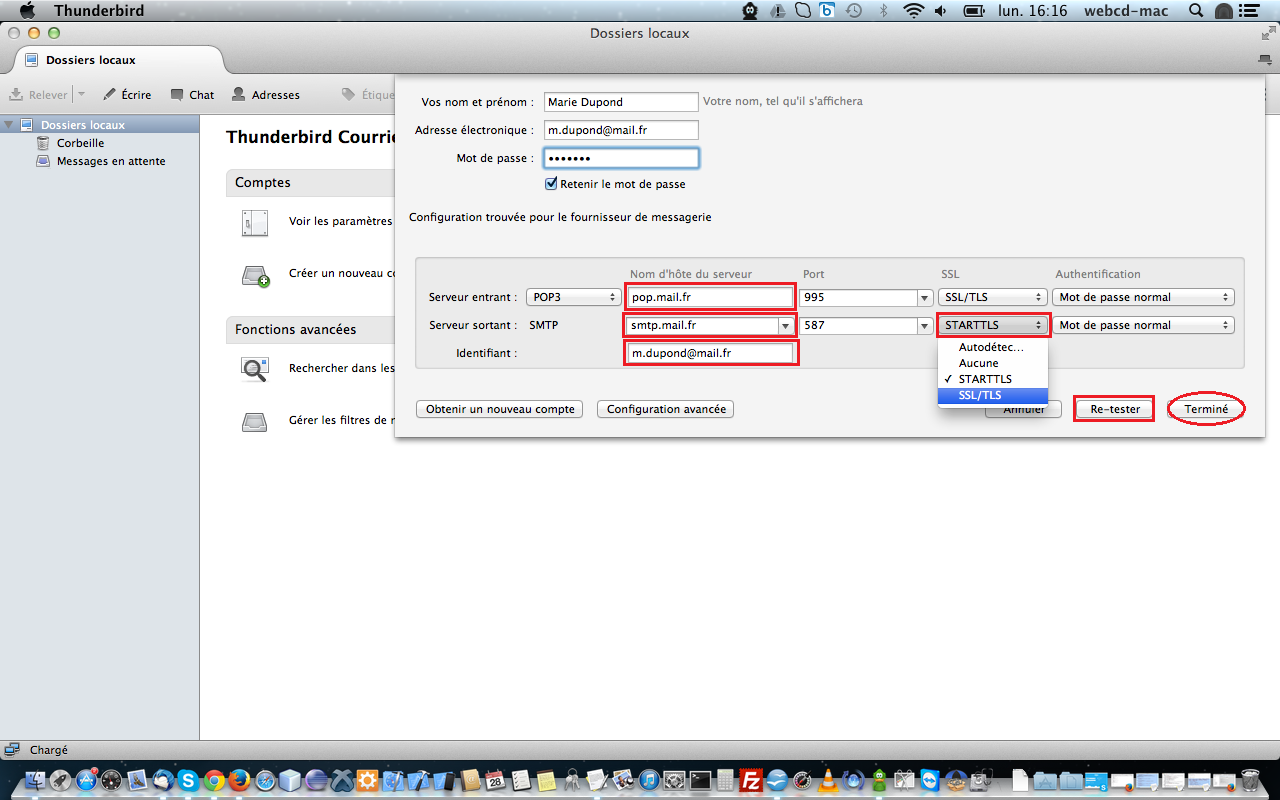Click the Re-tester button
The image size is (1280, 800).
tap(1115, 409)
